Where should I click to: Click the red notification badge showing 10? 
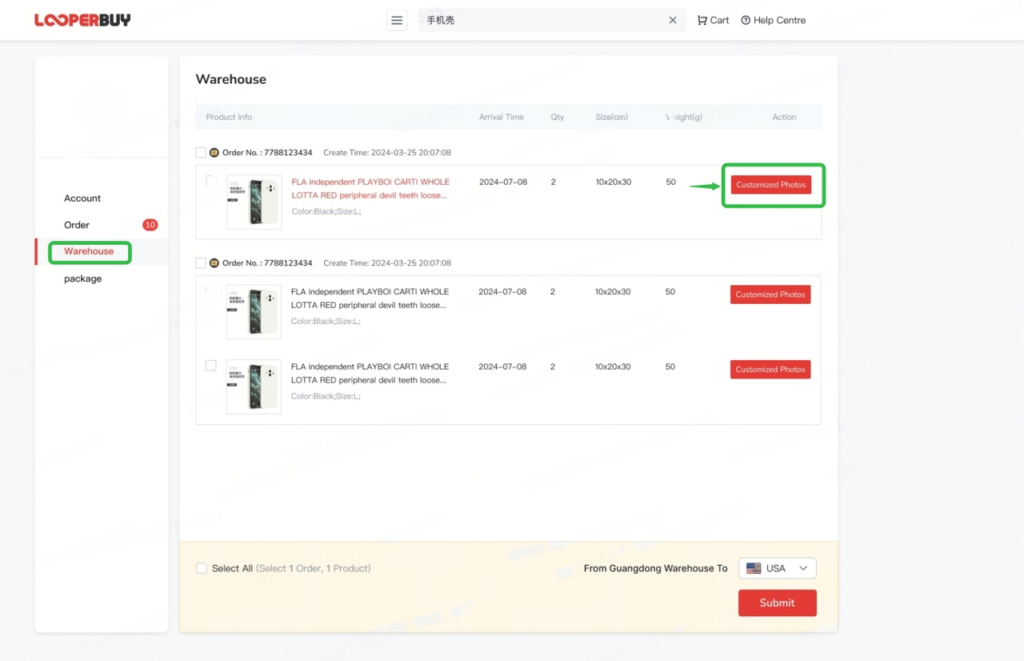click(151, 225)
